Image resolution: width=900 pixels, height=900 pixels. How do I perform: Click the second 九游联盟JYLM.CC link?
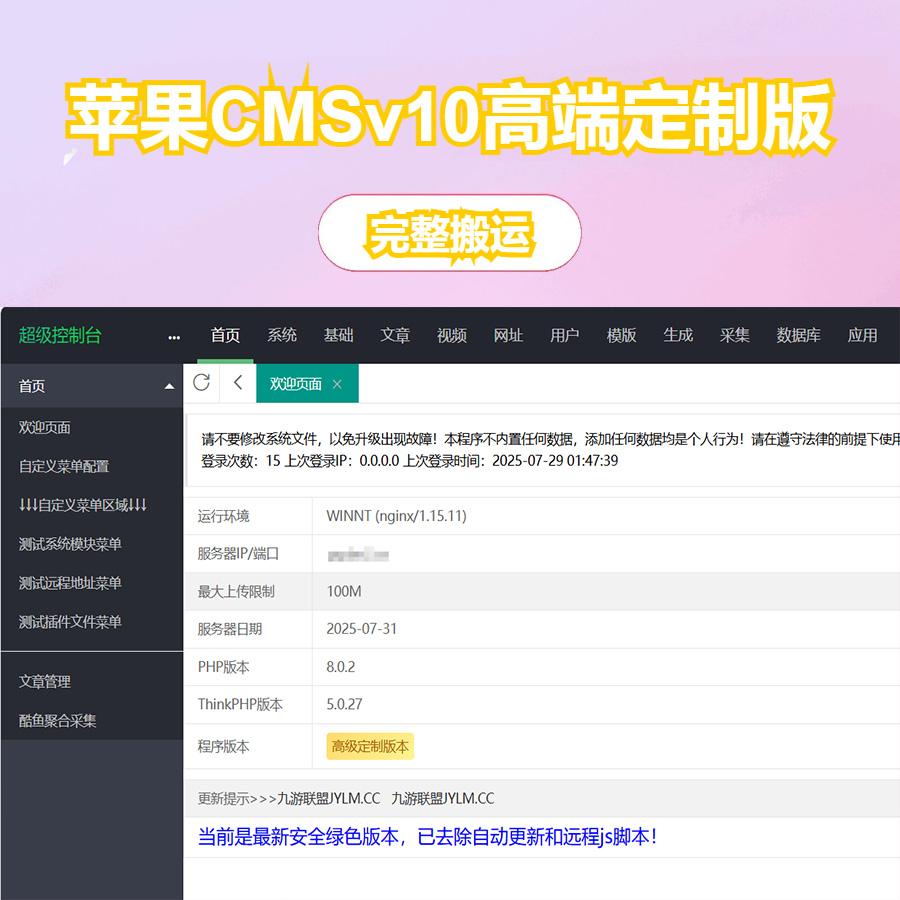[443, 799]
